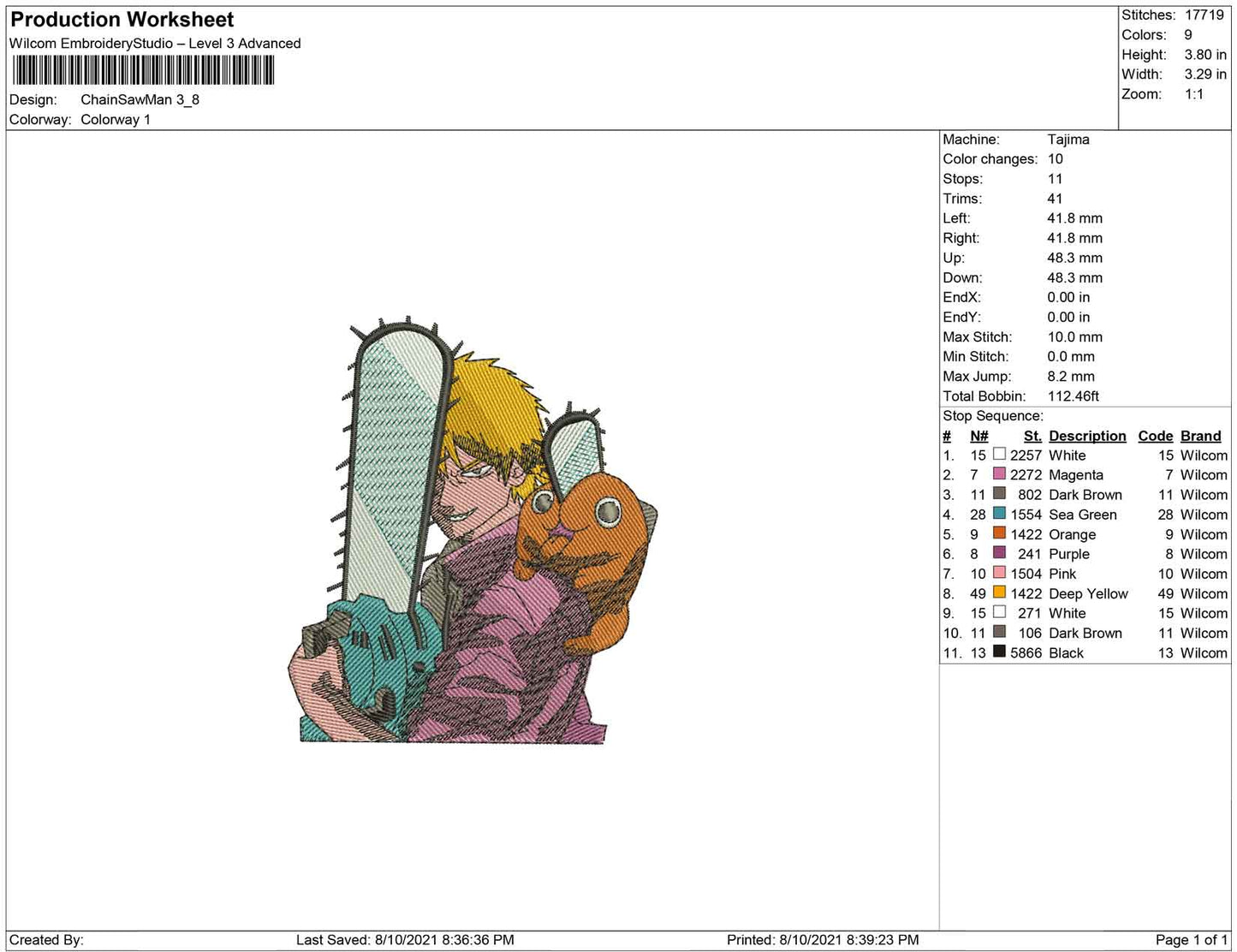Click the stitch count "1554" in the Sea Green row

coord(1026,515)
